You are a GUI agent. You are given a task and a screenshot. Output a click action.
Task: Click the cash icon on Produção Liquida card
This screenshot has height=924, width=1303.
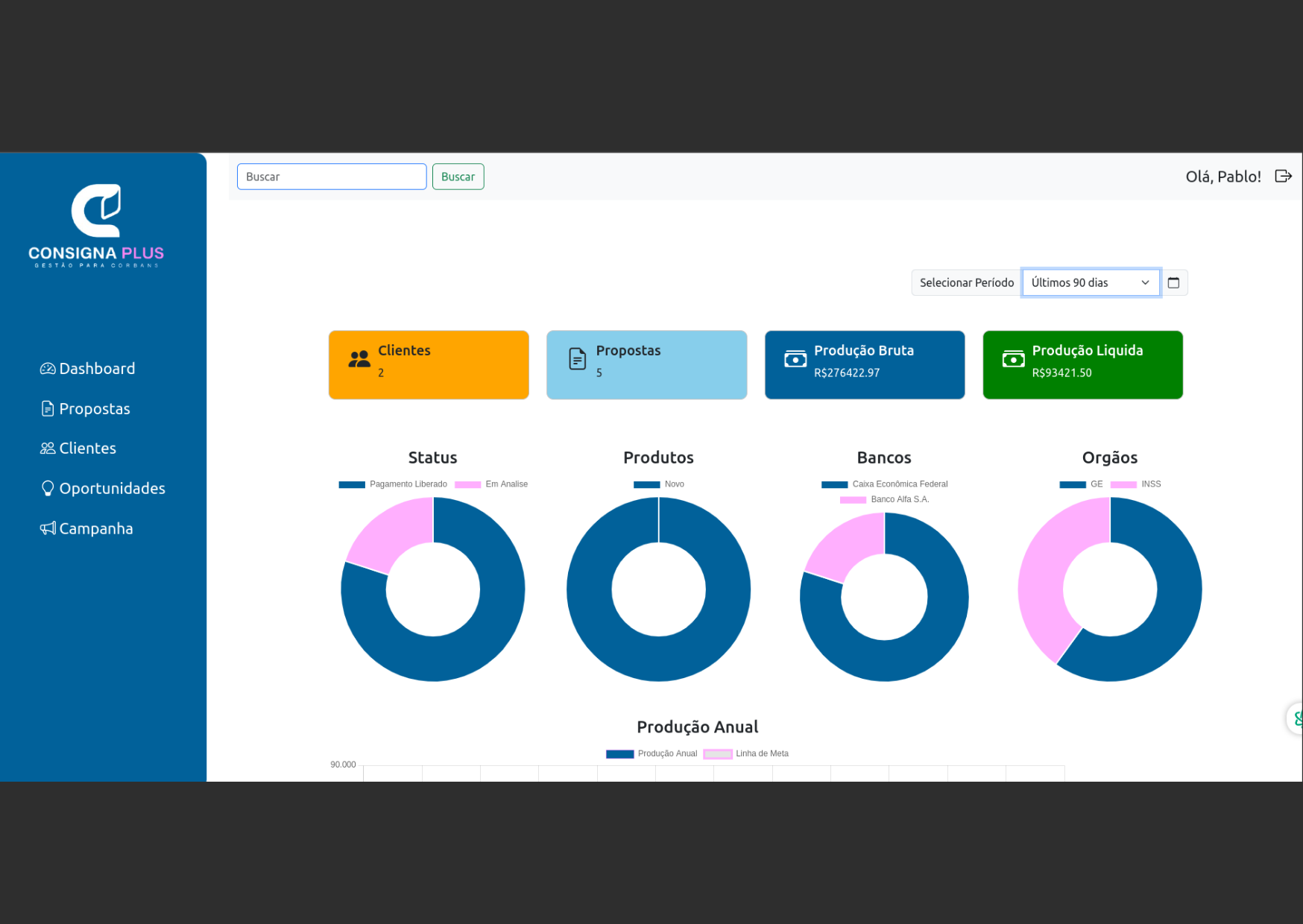[x=1014, y=359]
